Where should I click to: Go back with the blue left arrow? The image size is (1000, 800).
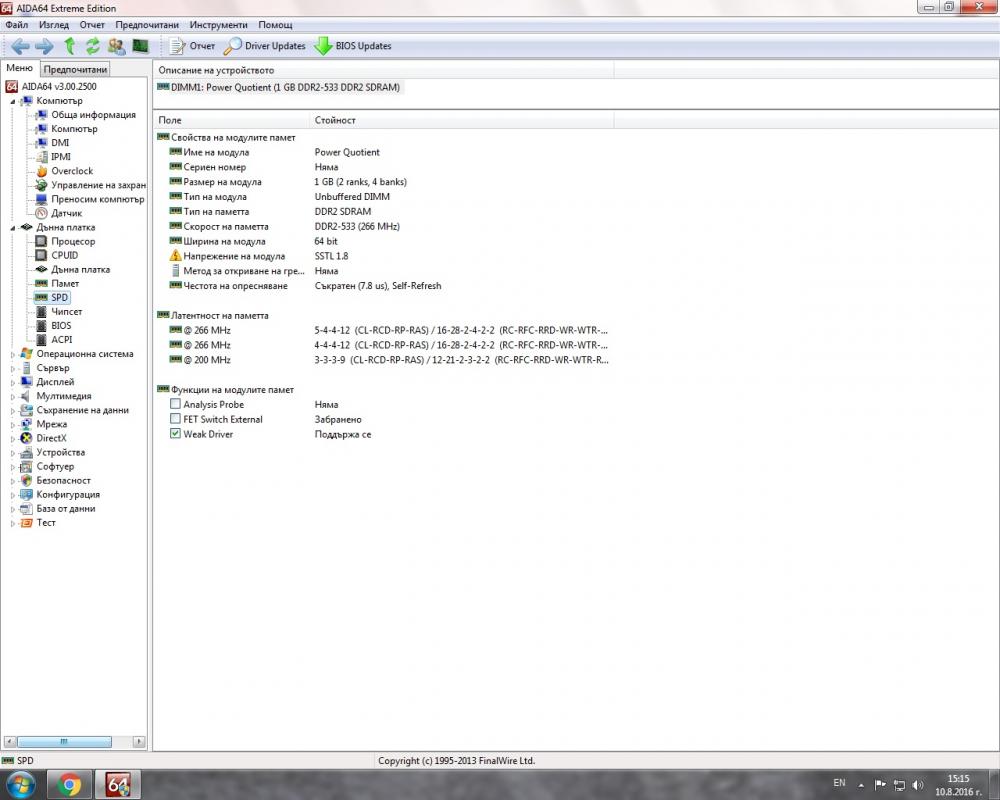[x=20, y=46]
